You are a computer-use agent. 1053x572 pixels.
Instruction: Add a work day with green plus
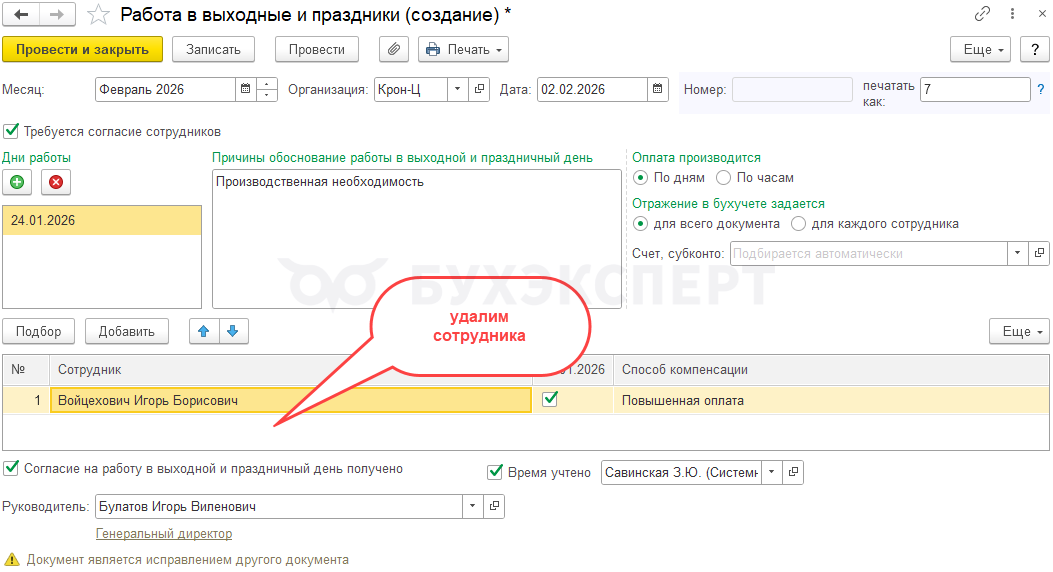click(x=17, y=182)
